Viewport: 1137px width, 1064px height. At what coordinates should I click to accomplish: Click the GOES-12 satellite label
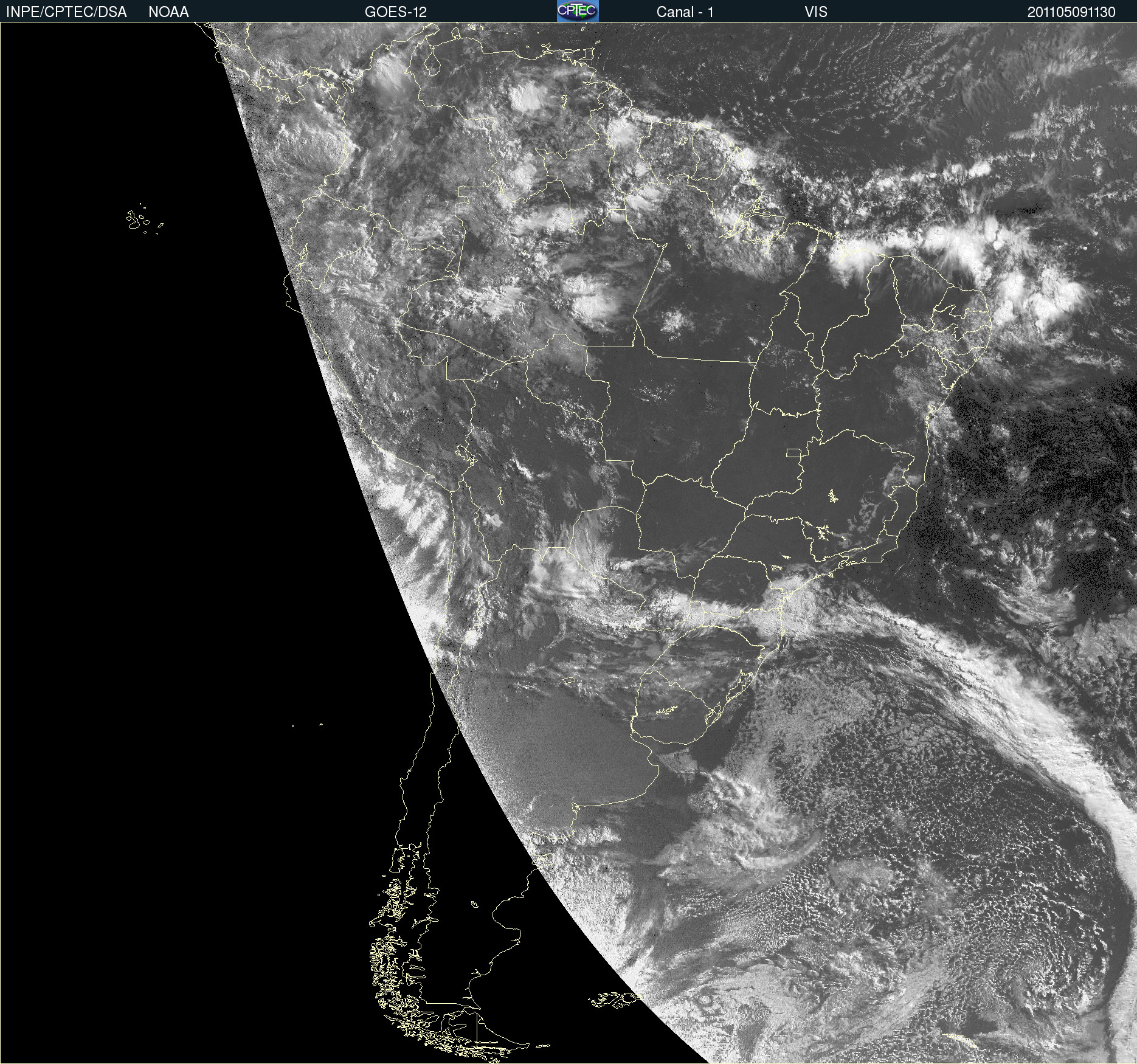[396, 12]
